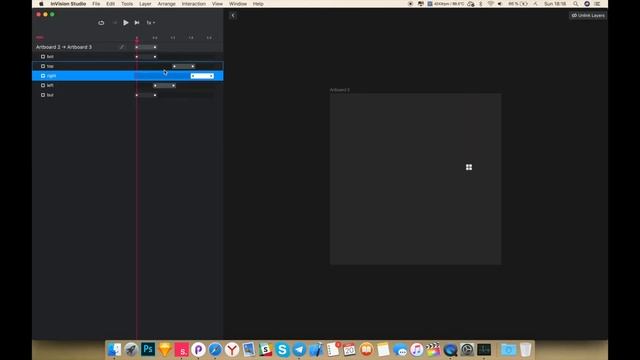640x360 pixels.
Task: Open Spotlight search in the menu bar
Action: (576, 4)
